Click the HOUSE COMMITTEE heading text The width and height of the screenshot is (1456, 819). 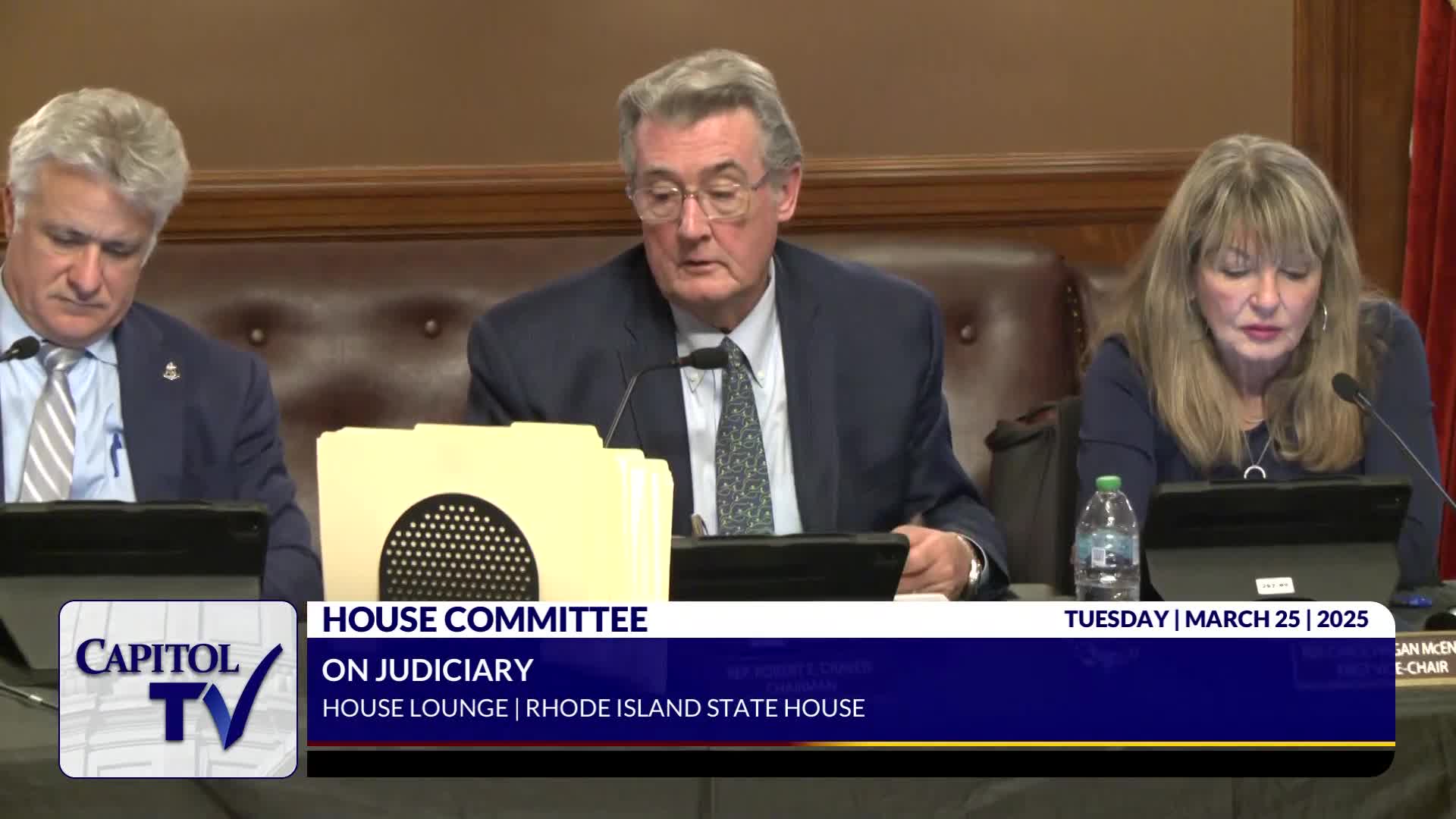click(485, 620)
